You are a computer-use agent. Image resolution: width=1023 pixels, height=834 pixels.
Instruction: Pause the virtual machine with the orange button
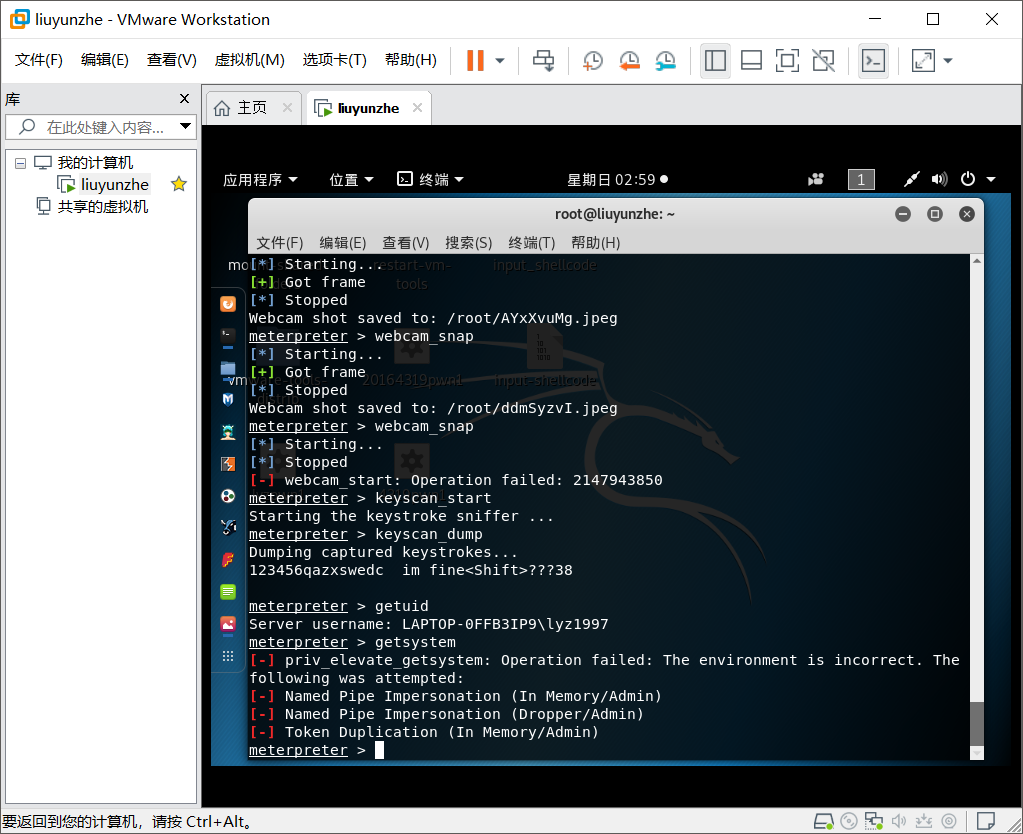pos(475,61)
